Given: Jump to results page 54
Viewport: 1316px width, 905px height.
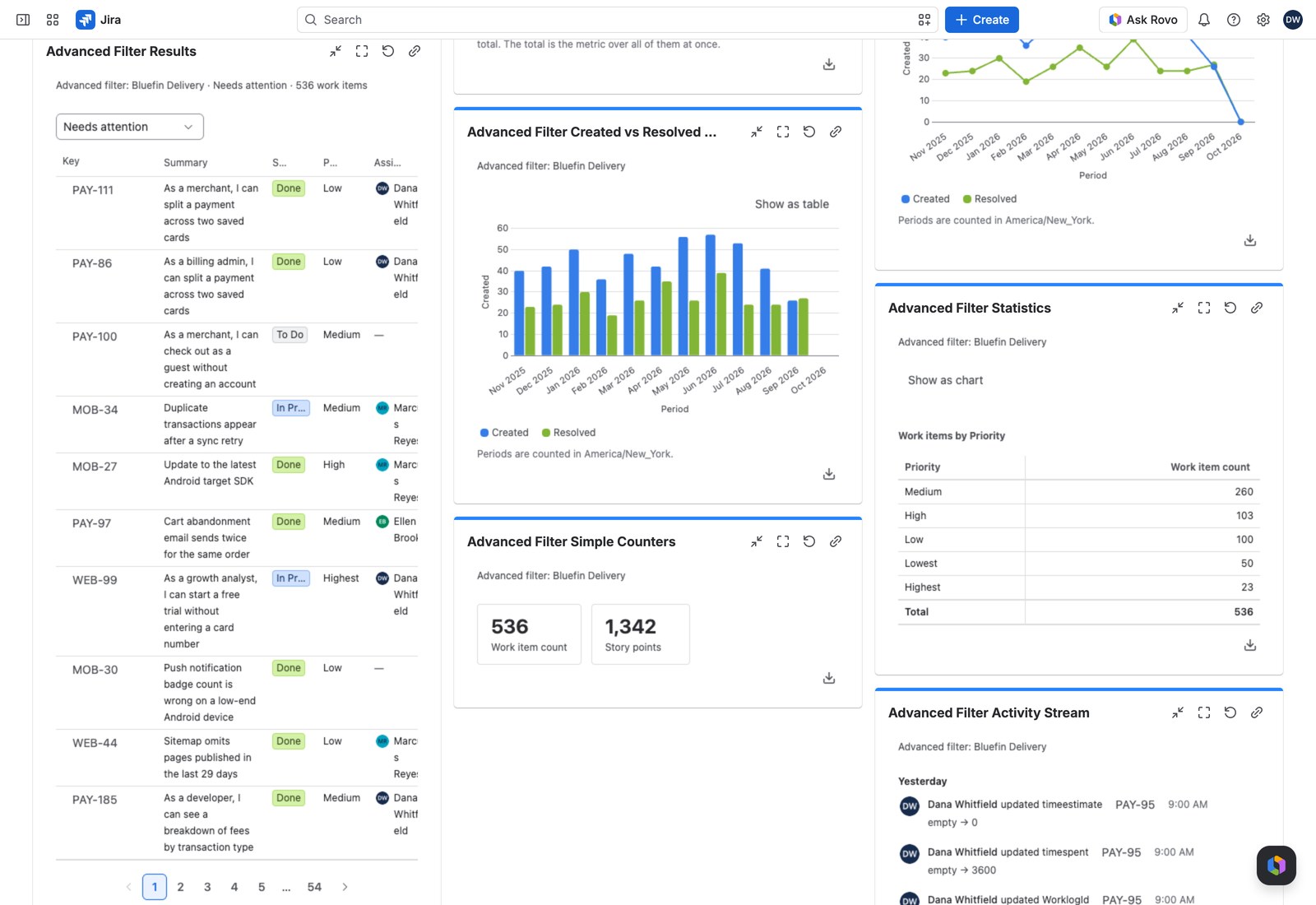Looking at the screenshot, I should click(314, 887).
